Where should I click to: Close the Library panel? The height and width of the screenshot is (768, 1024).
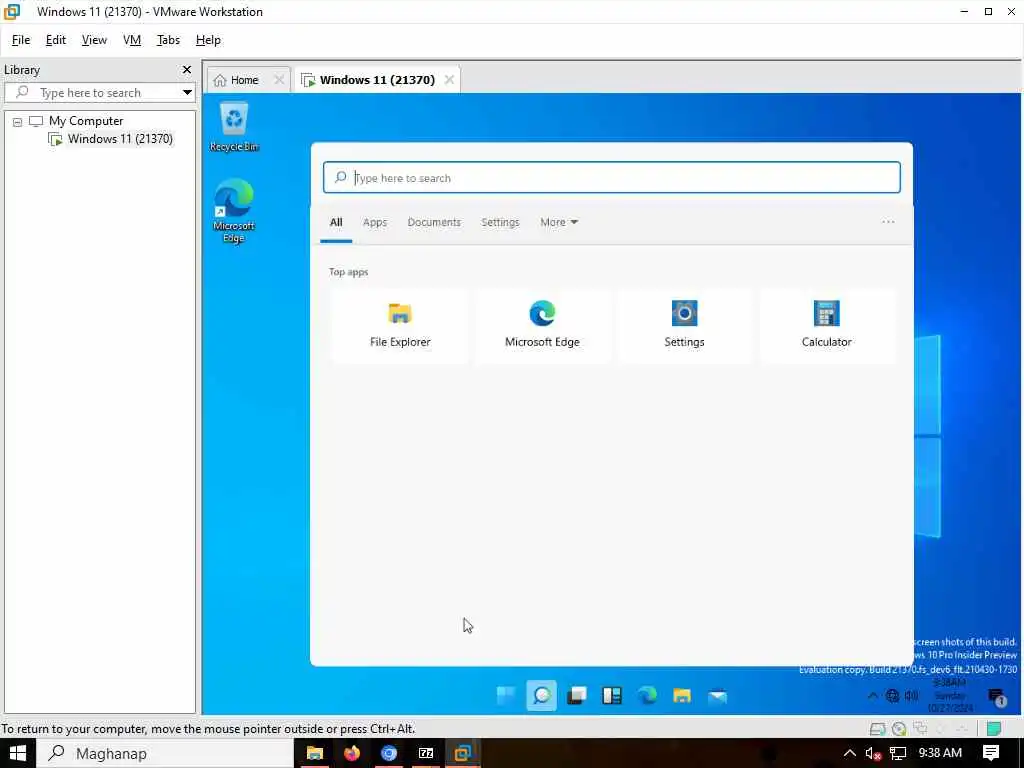[187, 69]
